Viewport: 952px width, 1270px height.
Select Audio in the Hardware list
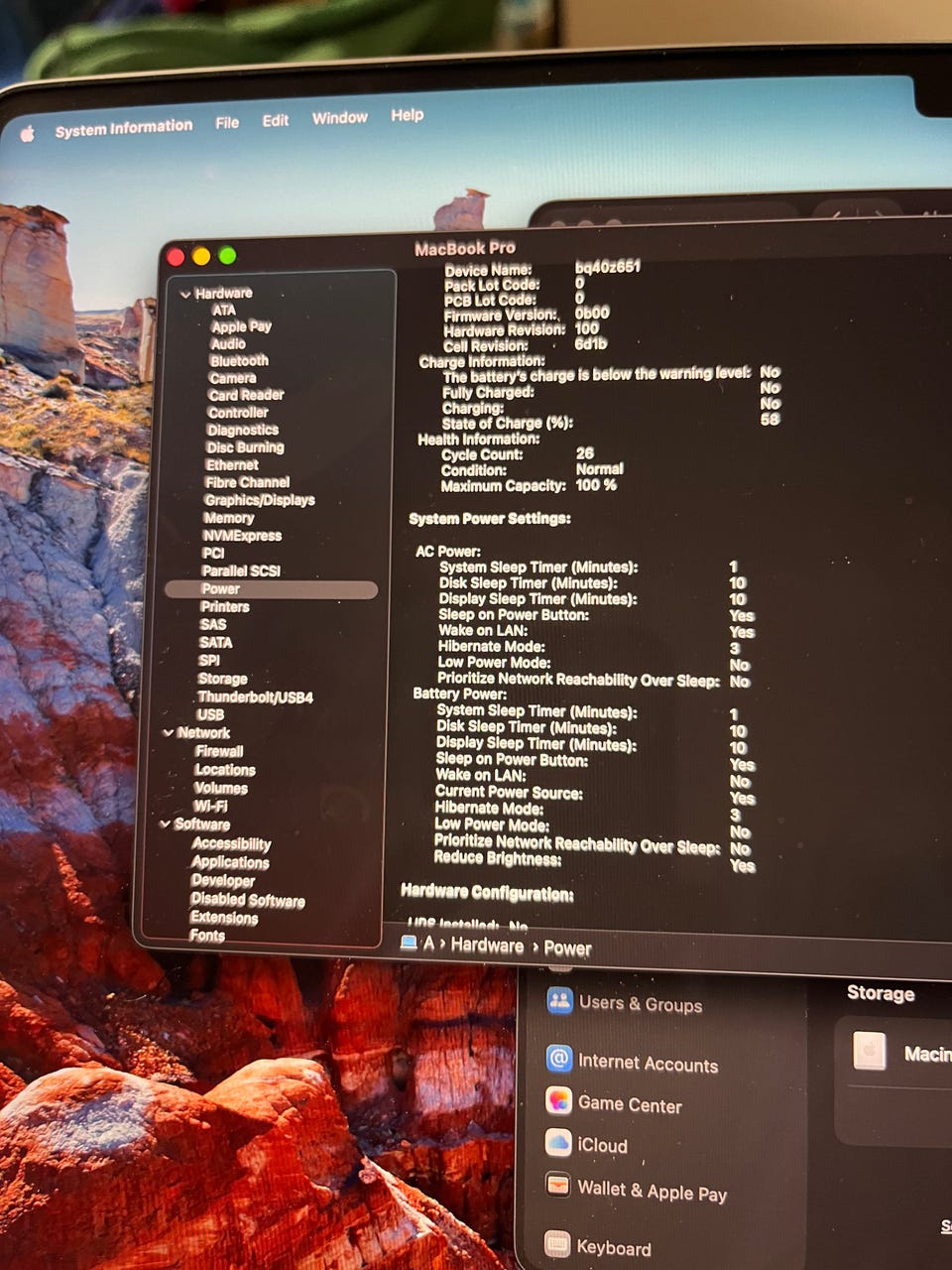[228, 343]
